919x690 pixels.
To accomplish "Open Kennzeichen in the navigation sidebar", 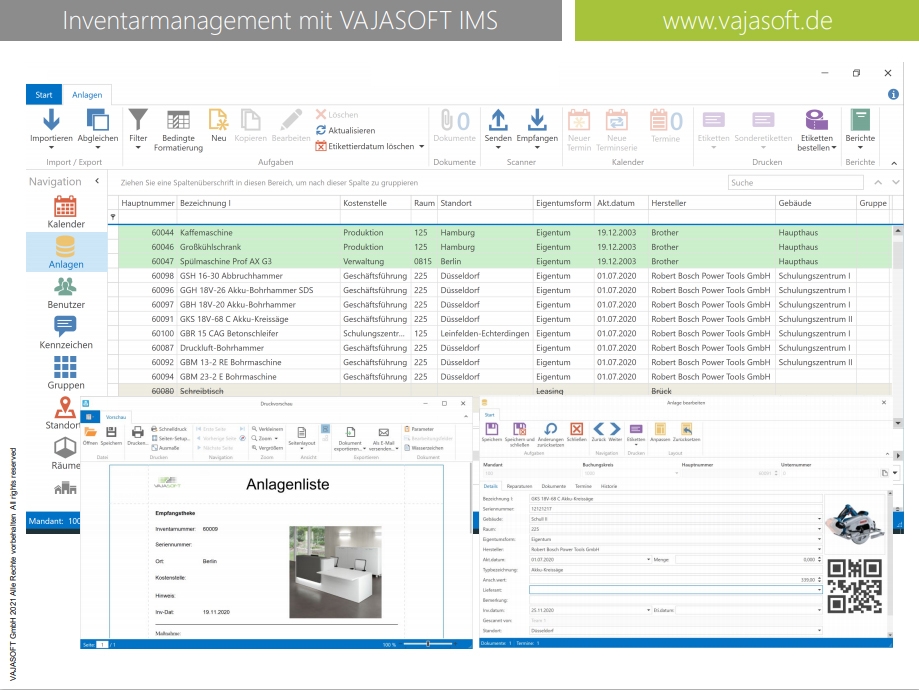I will (x=66, y=333).
